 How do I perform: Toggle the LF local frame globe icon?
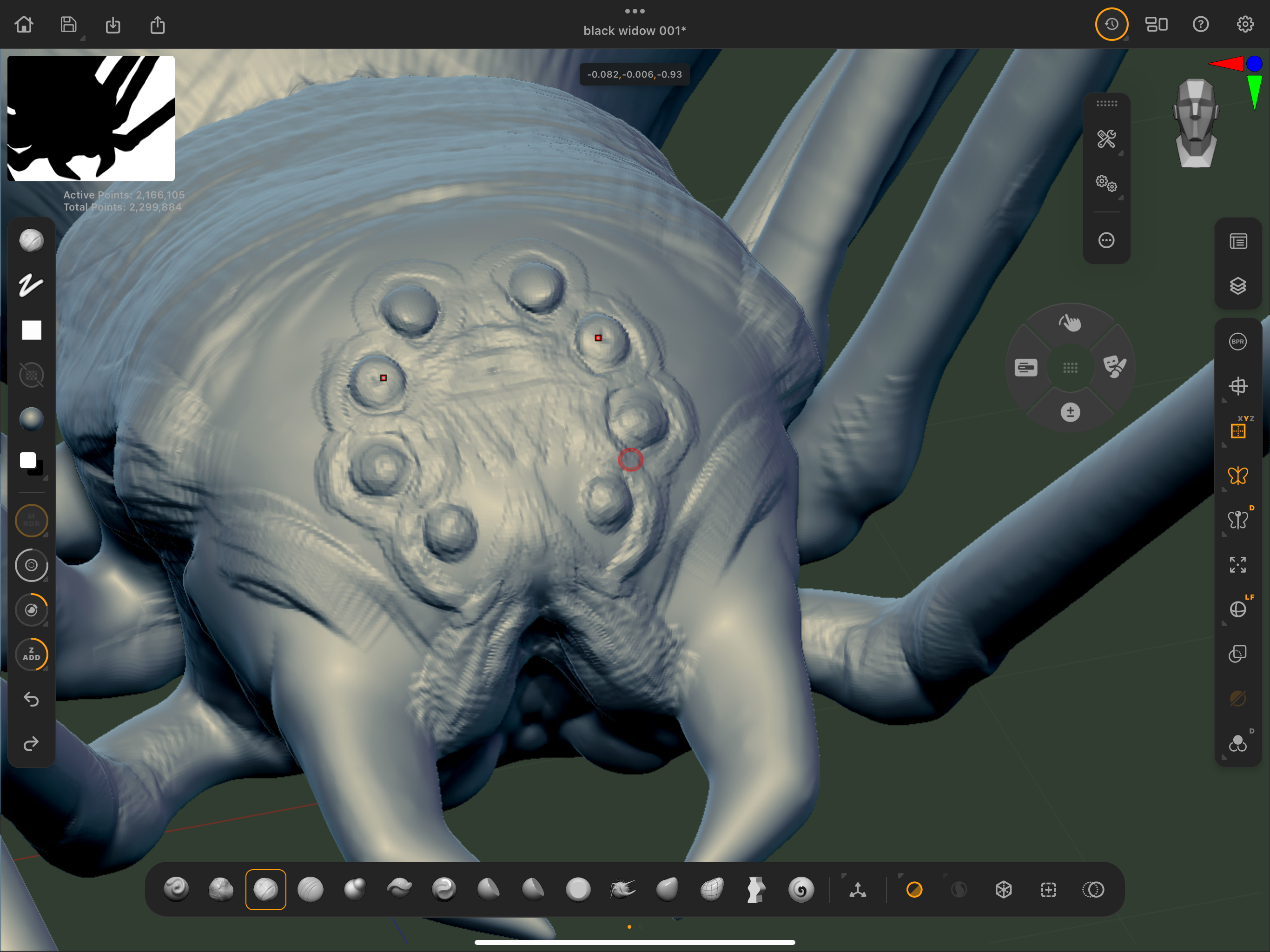point(1238,608)
